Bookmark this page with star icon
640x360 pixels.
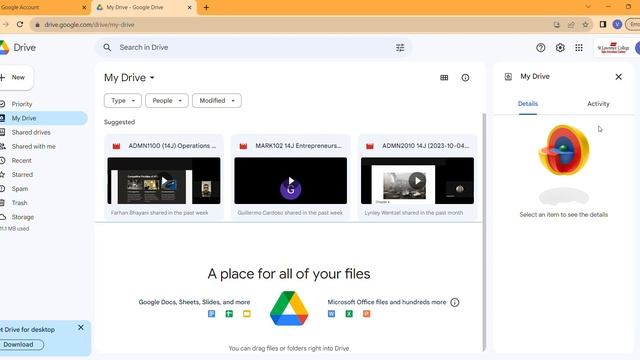click(585, 24)
